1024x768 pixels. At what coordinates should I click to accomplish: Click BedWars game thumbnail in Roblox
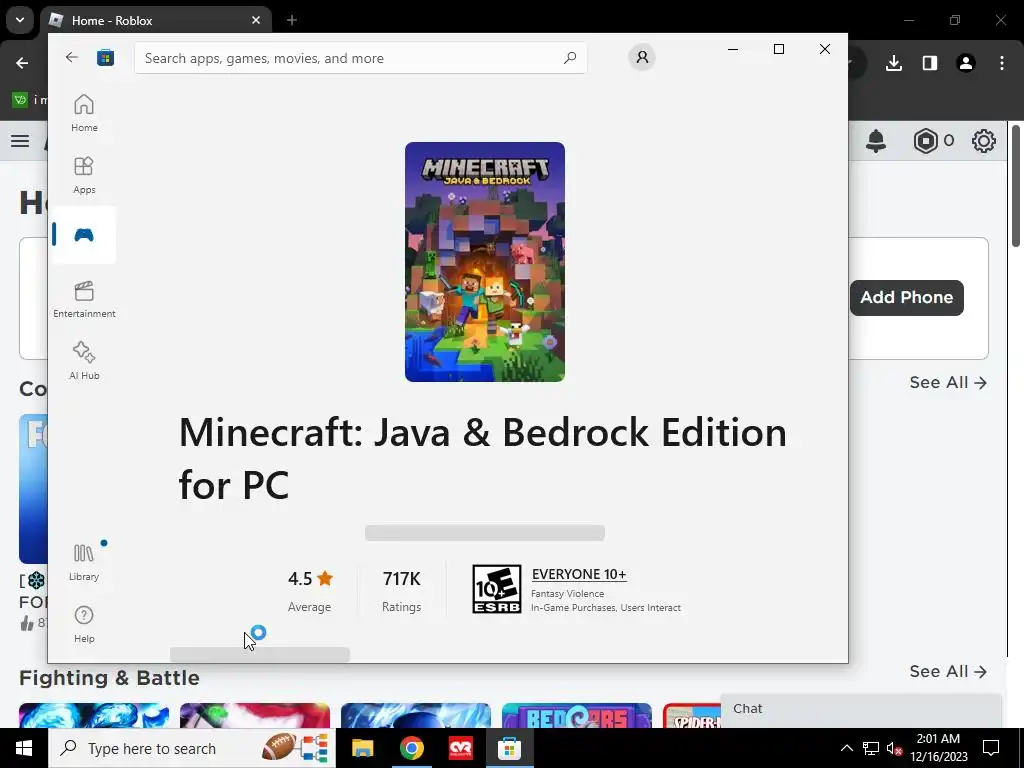(x=577, y=716)
